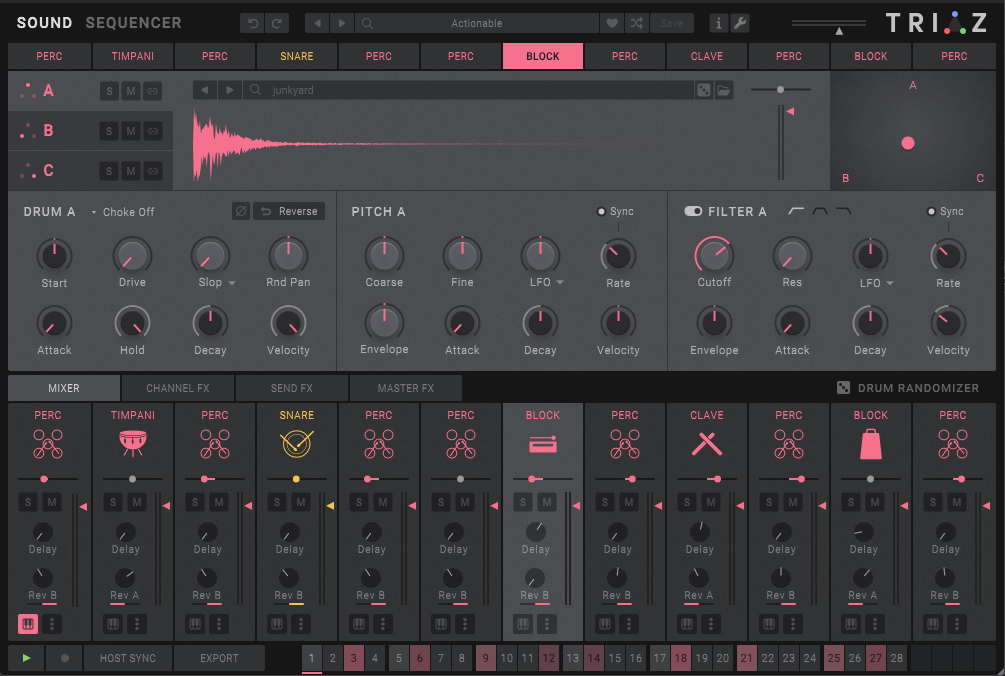Image resolution: width=1005 pixels, height=676 pixels.
Task: Open Clave channel options menu dots
Action: pyautogui.click(x=711, y=623)
